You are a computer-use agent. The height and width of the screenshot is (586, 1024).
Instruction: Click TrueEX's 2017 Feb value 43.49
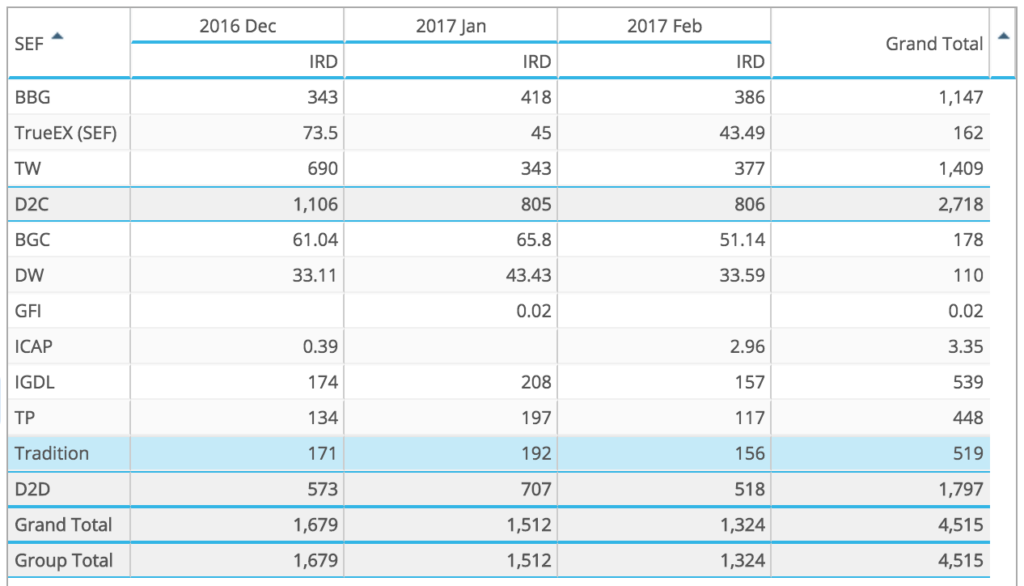pos(742,133)
